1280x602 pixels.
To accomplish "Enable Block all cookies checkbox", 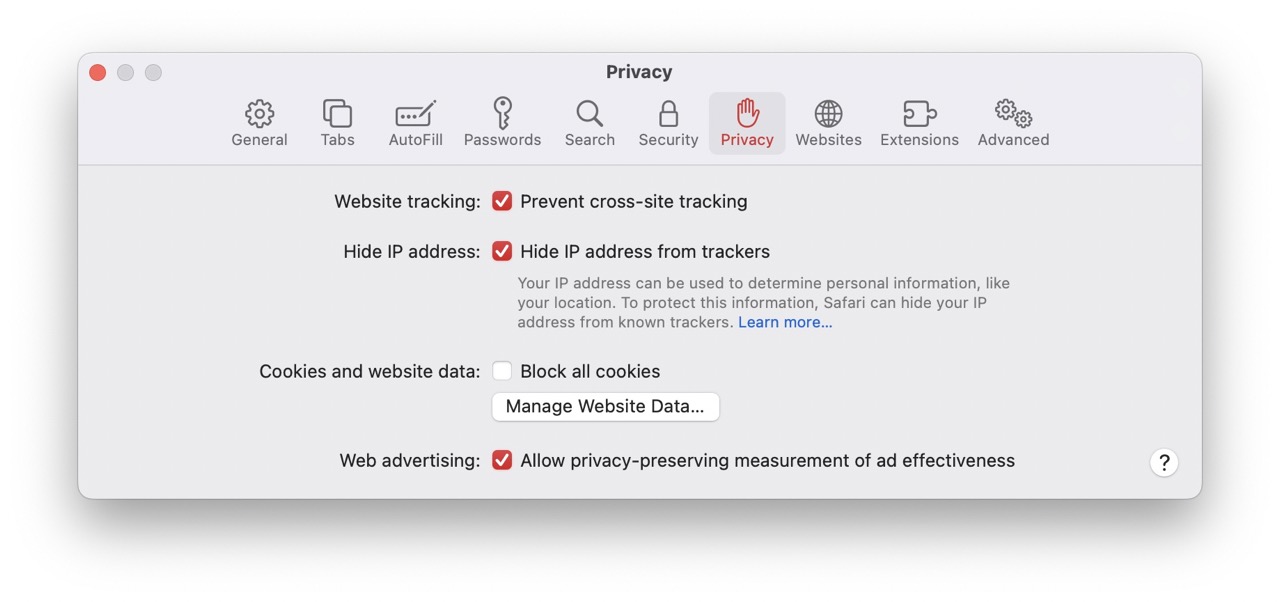I will [502, 372].
